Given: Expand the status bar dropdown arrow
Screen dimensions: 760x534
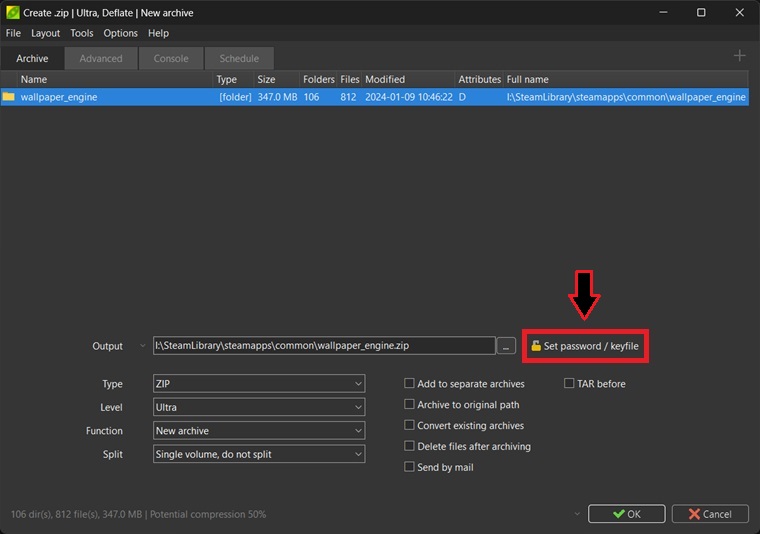Looking at the screenshot, I should [x=577, y=514].
